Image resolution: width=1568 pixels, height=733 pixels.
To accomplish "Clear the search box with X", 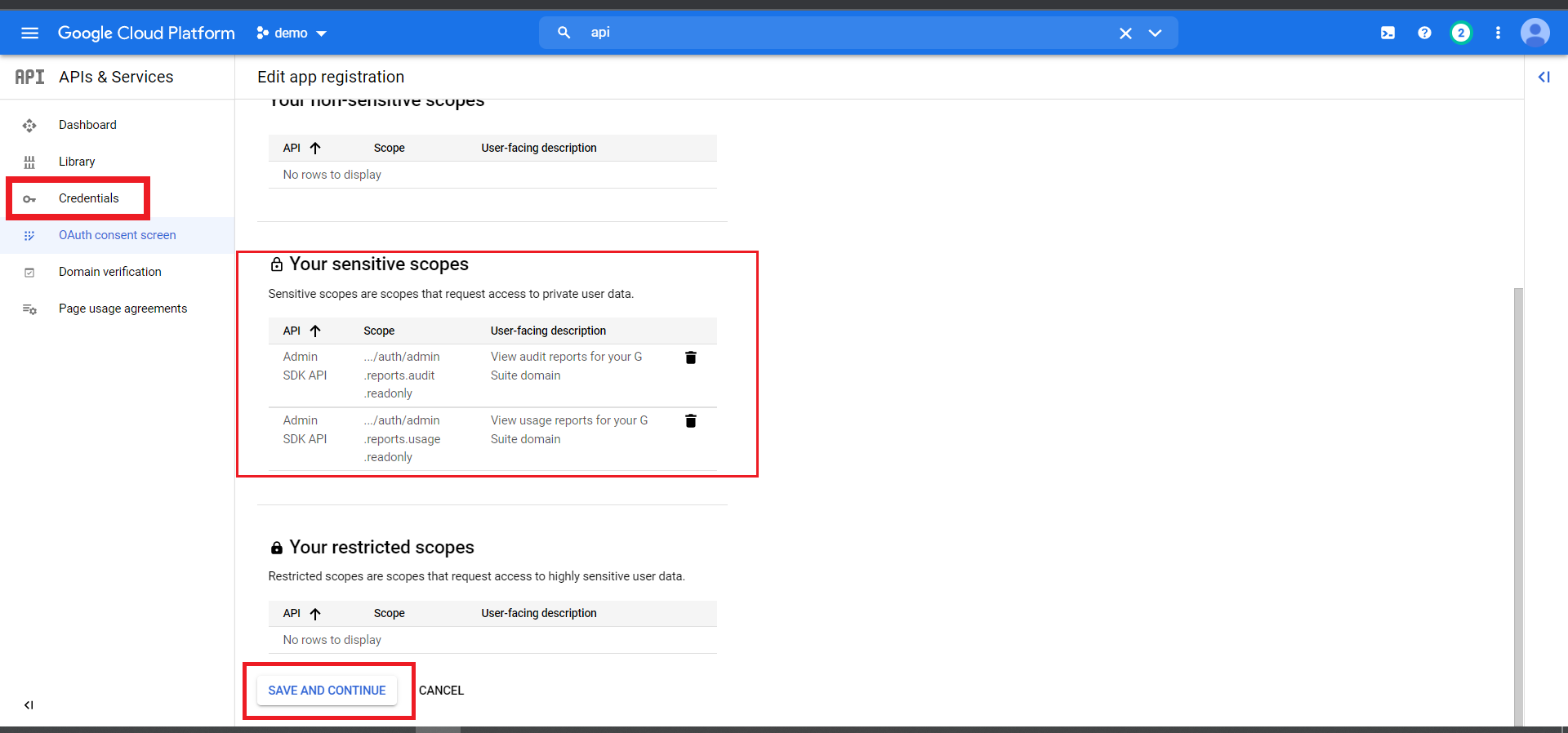I will pyautogui.click(x=1125, y=33).
